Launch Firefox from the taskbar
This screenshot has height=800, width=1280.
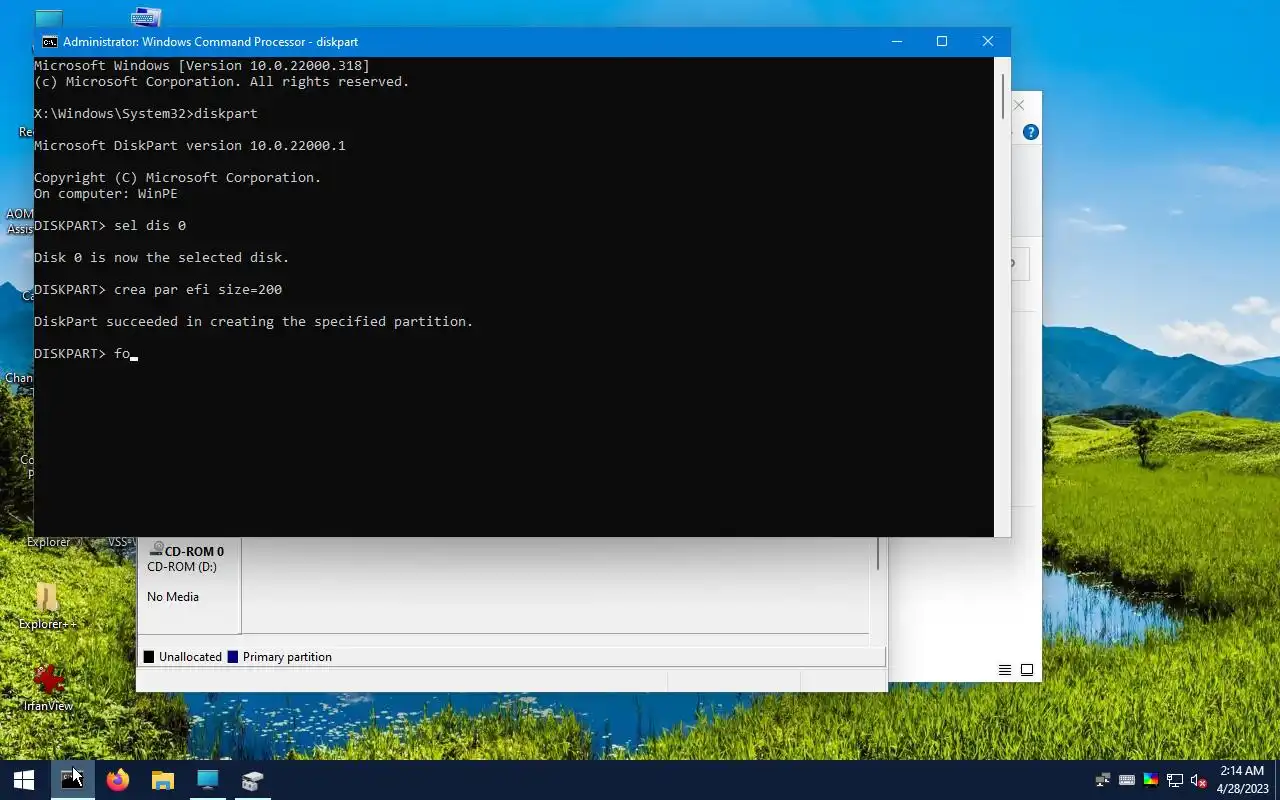(x=118, y=780)
